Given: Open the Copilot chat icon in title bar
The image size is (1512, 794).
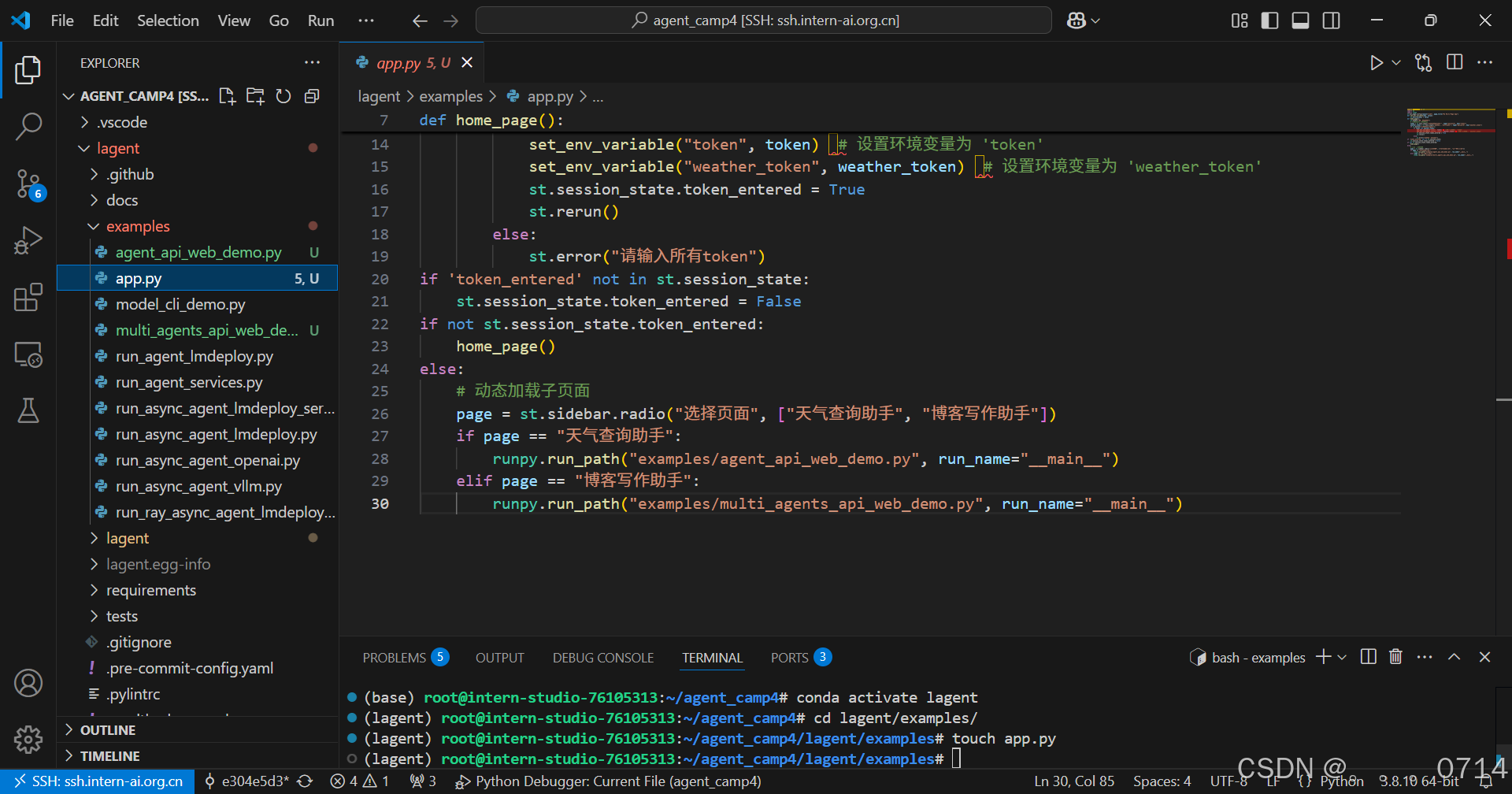Looking at the screenshot, I should point(1077,20).
